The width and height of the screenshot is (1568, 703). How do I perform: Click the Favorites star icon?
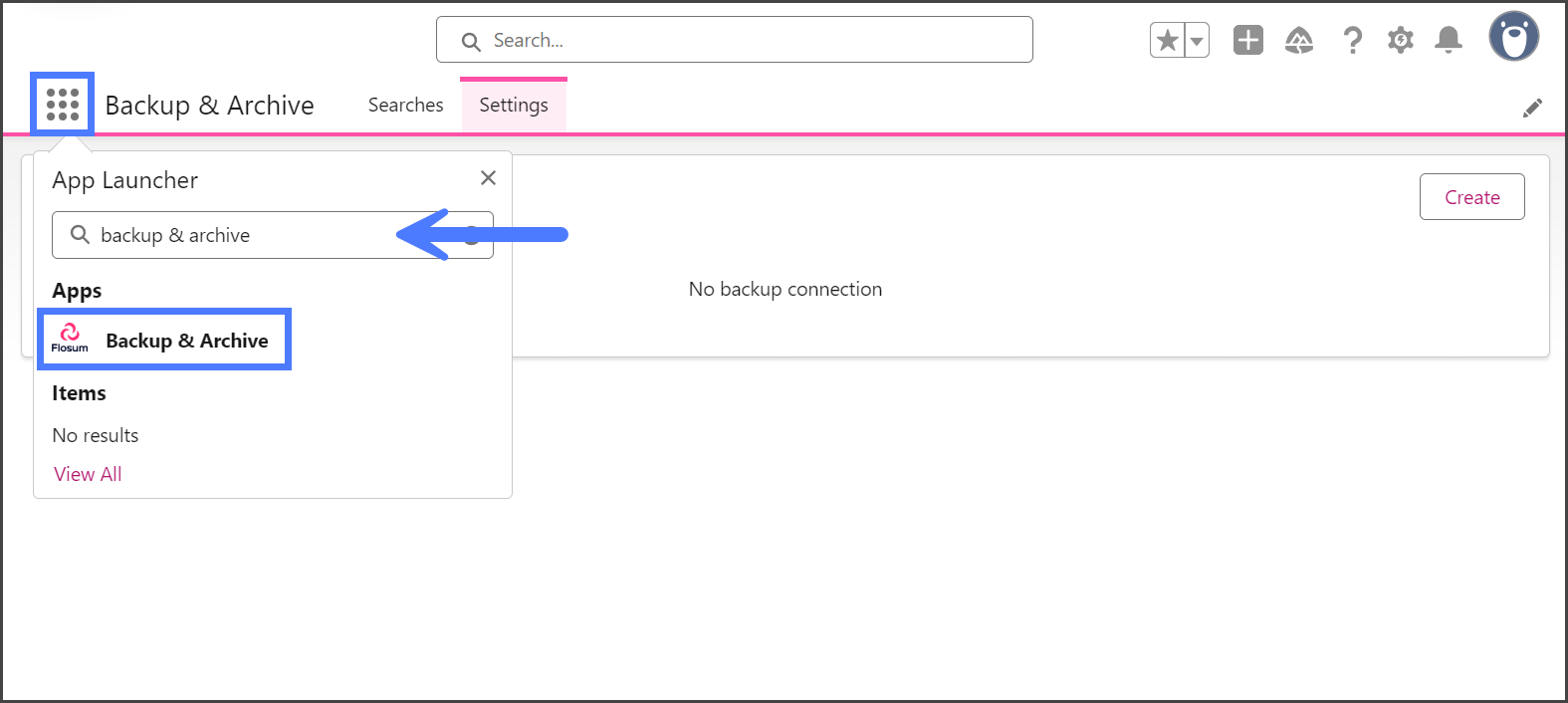(x=1168, y=41)
